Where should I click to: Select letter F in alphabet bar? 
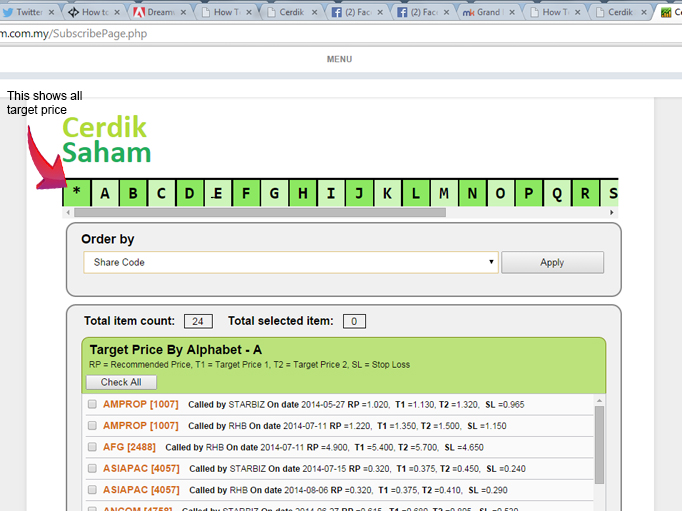click(x=246, y=193)
